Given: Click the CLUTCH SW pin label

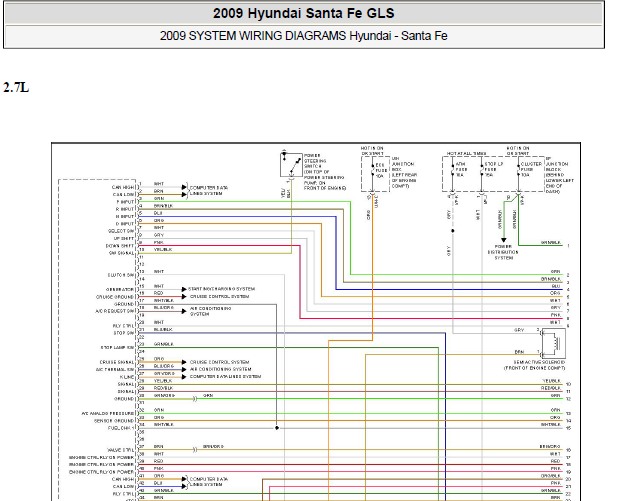Looking at the screenshot, I should 122,274.
